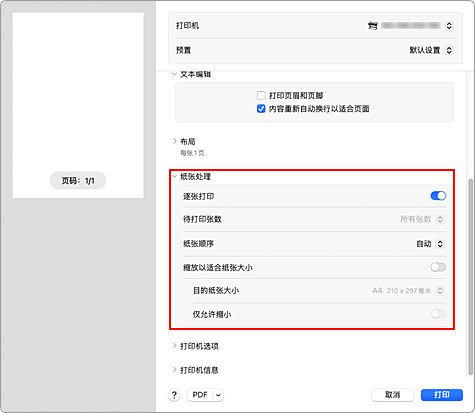Click the 页码: 1/1 page indicator
This screenshot has height=413, width=475.
78,181
